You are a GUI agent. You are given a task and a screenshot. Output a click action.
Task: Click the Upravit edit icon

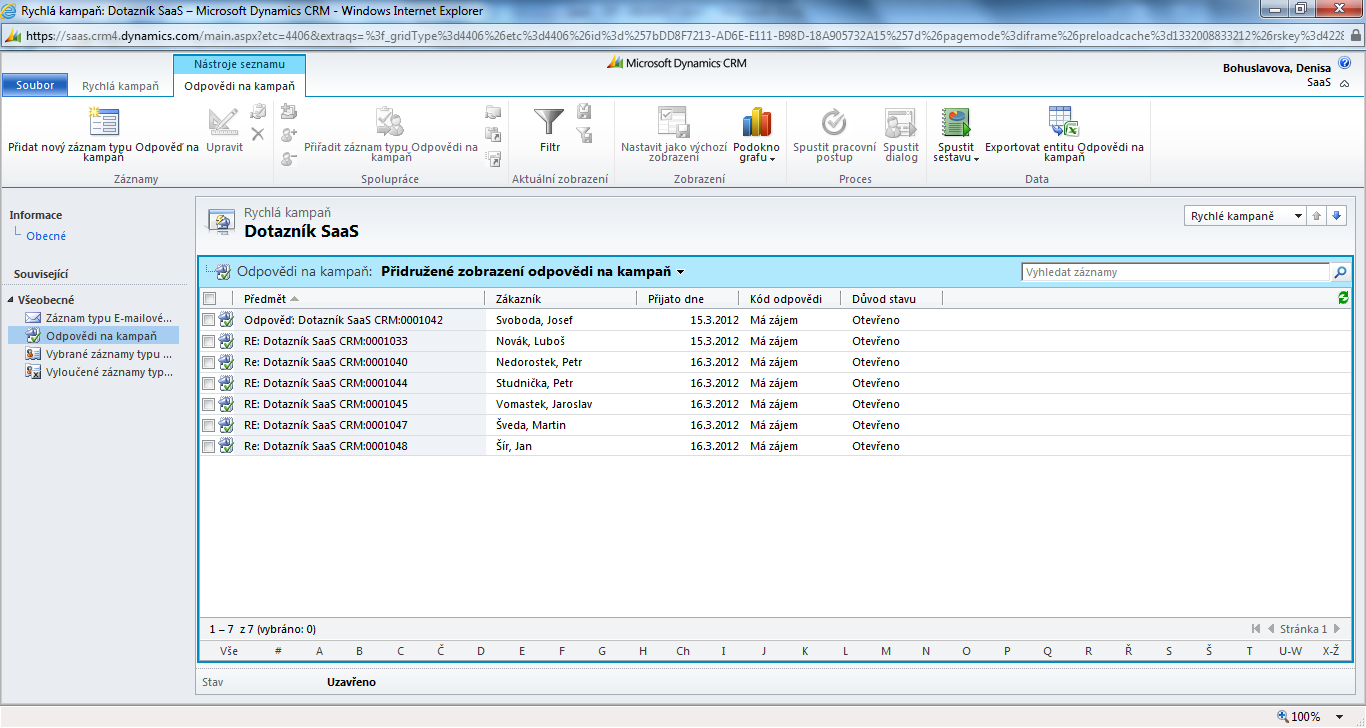(223, 122)
